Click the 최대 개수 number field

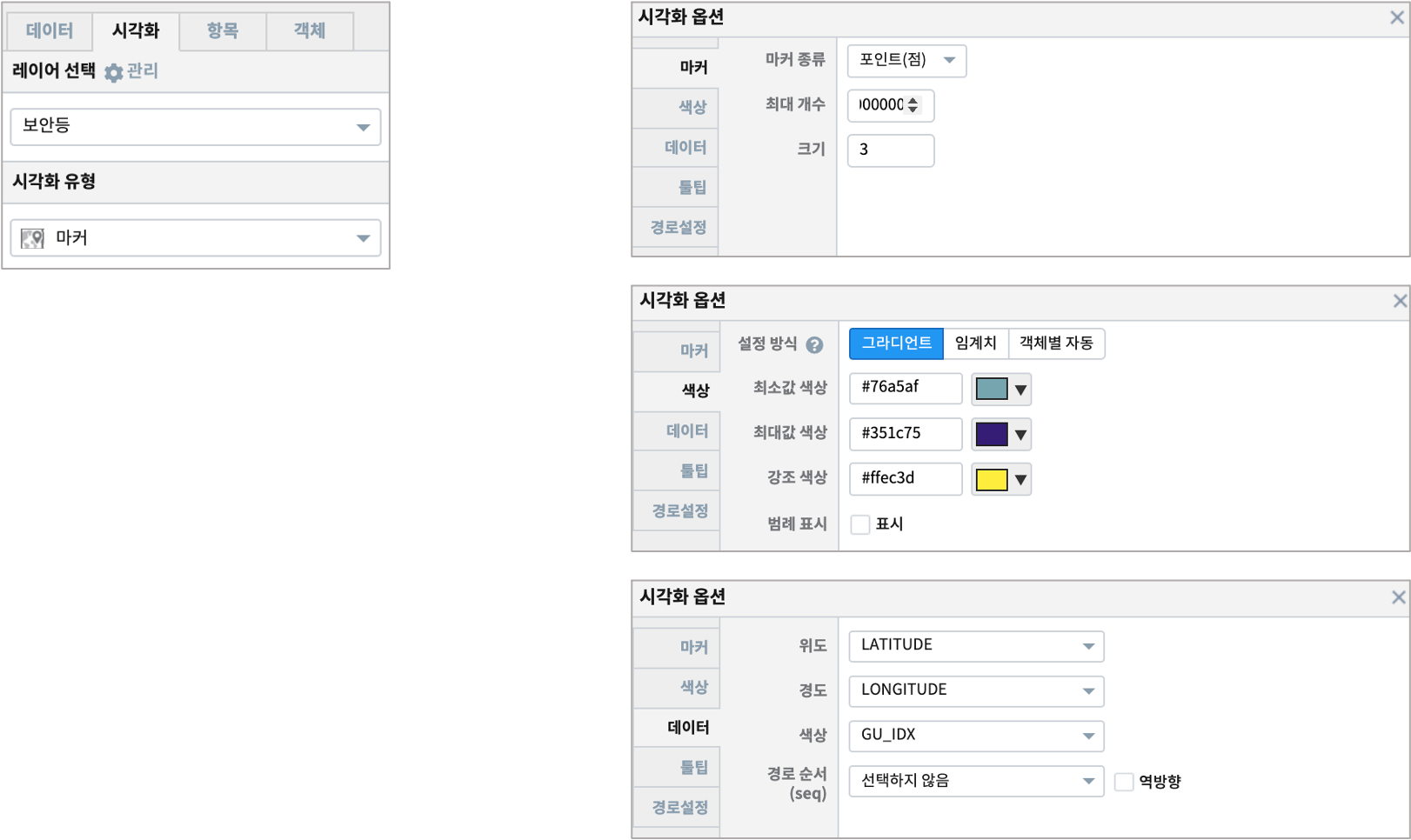(x=890, y=105)
